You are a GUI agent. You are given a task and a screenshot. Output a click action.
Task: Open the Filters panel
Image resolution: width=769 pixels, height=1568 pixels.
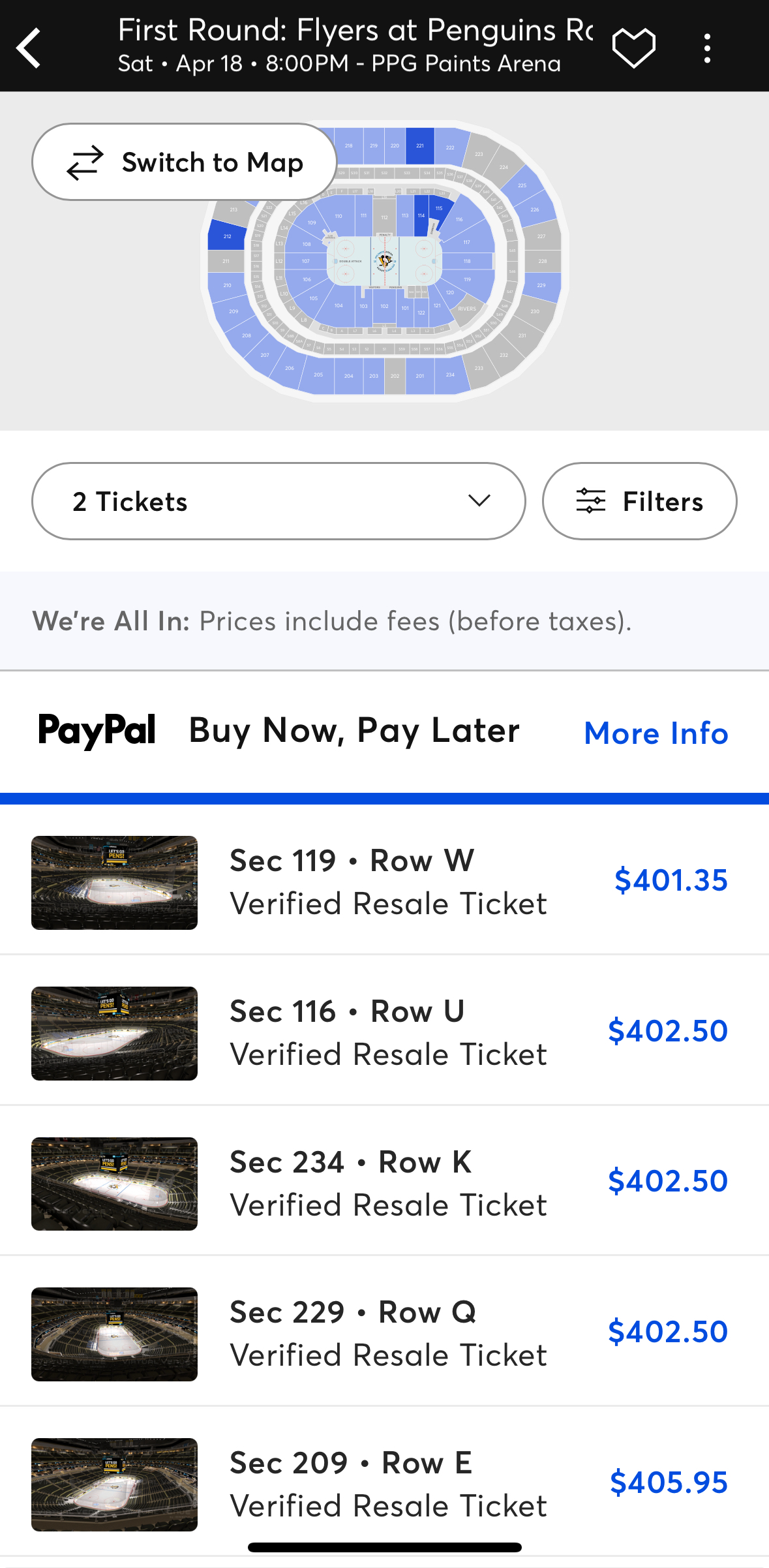pos(639,501)
